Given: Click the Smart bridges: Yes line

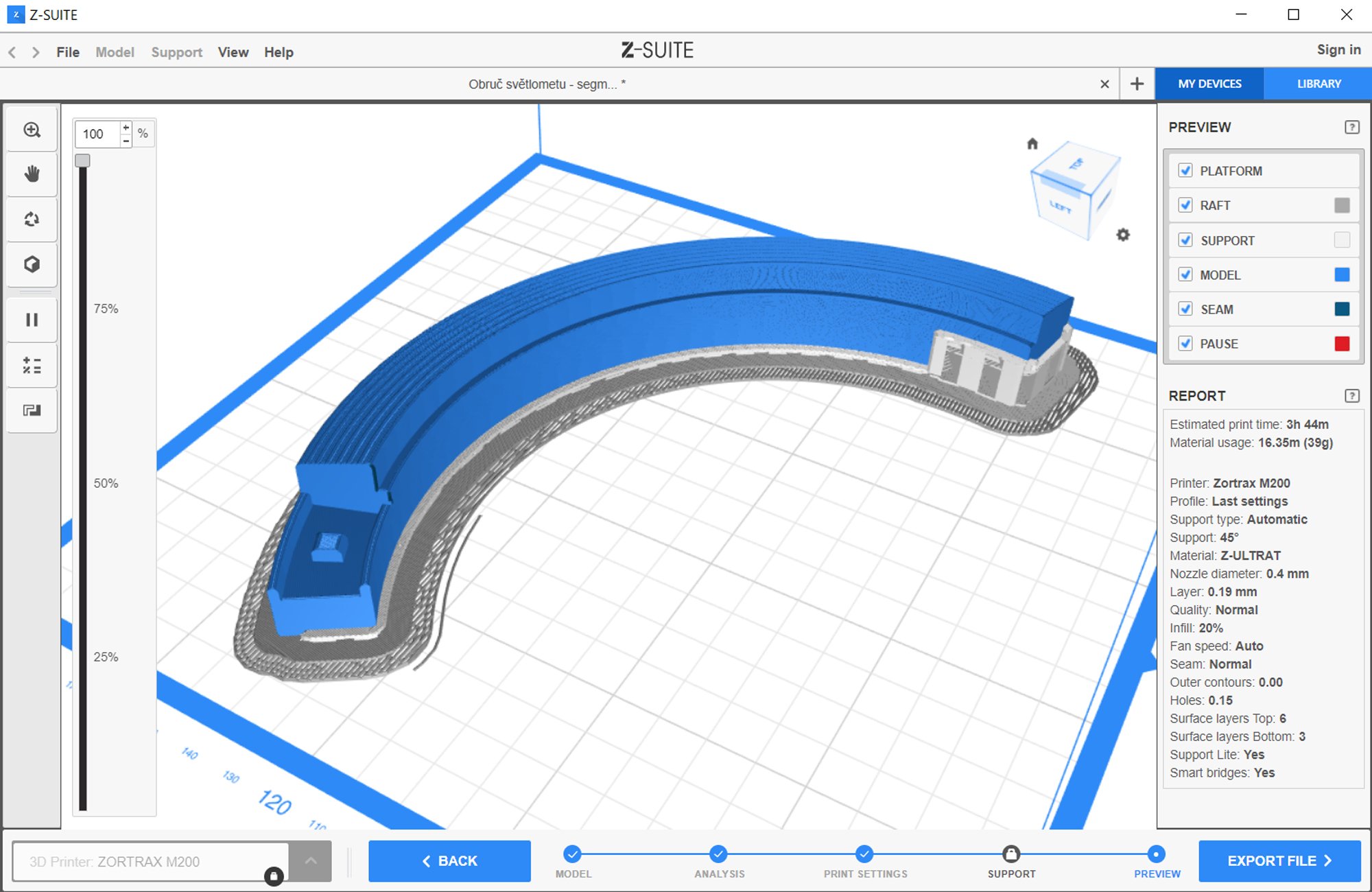Looking at the screenshot, I should 1222,773.
